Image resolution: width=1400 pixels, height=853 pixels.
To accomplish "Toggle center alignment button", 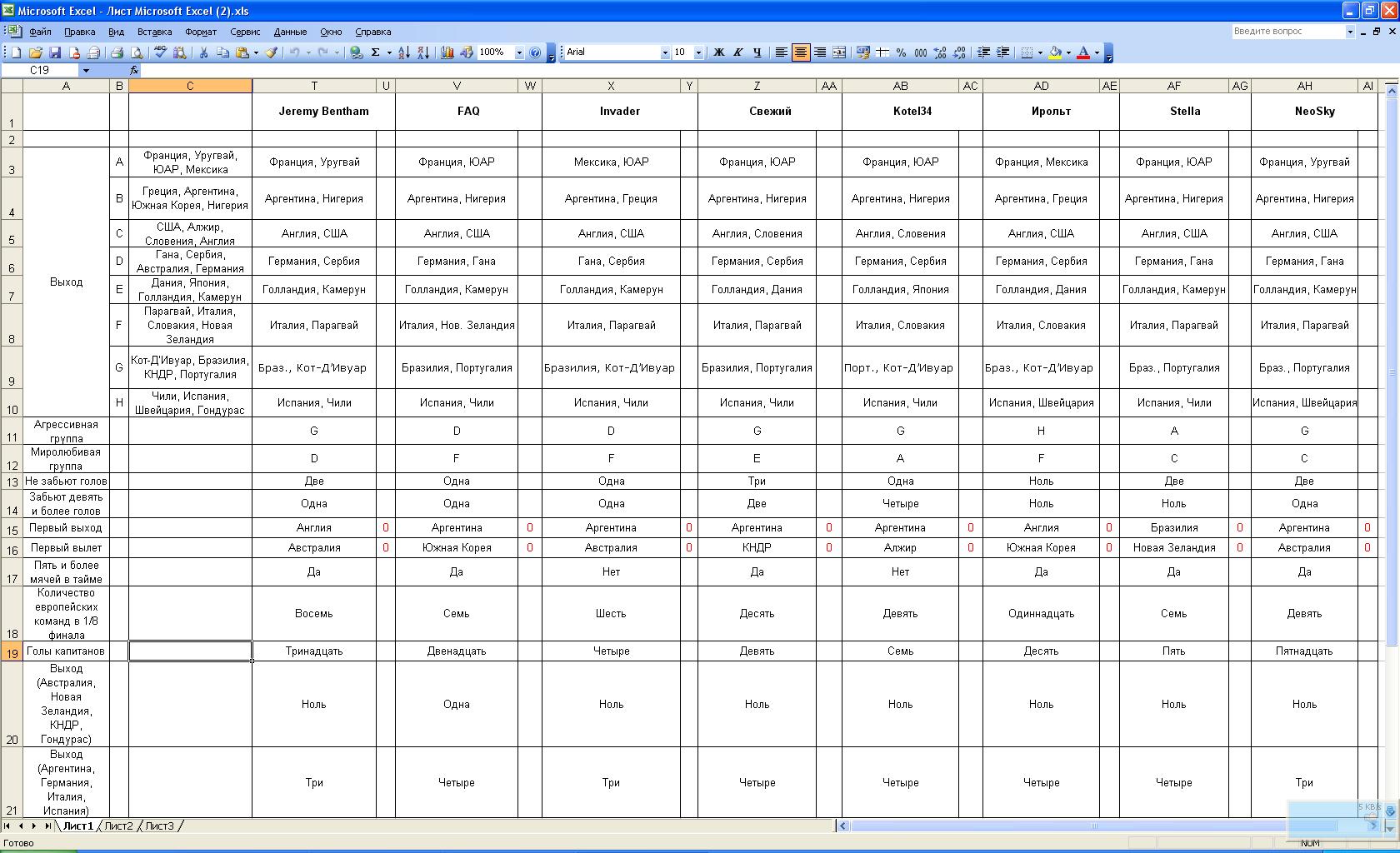I will click(x=801, y=52).
